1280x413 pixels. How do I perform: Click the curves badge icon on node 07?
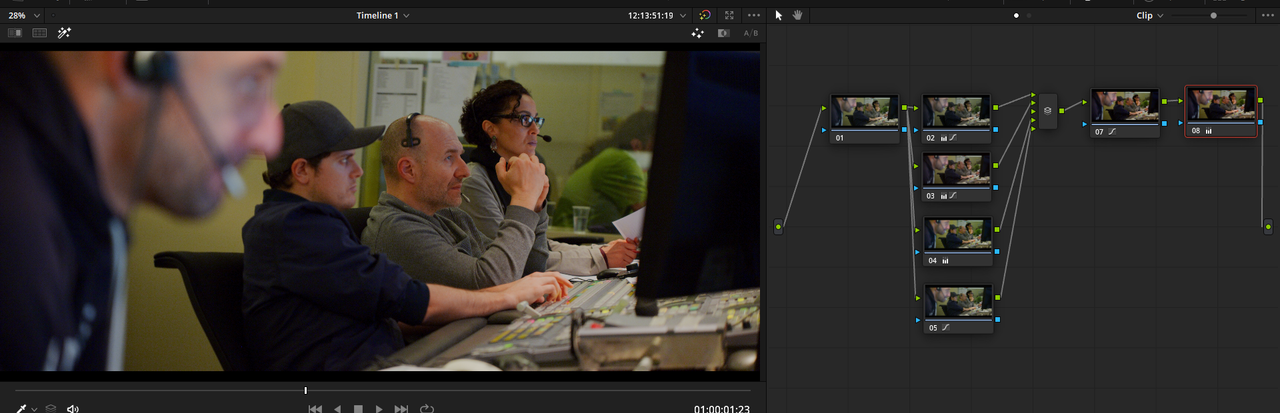(x=1112, y=131)
